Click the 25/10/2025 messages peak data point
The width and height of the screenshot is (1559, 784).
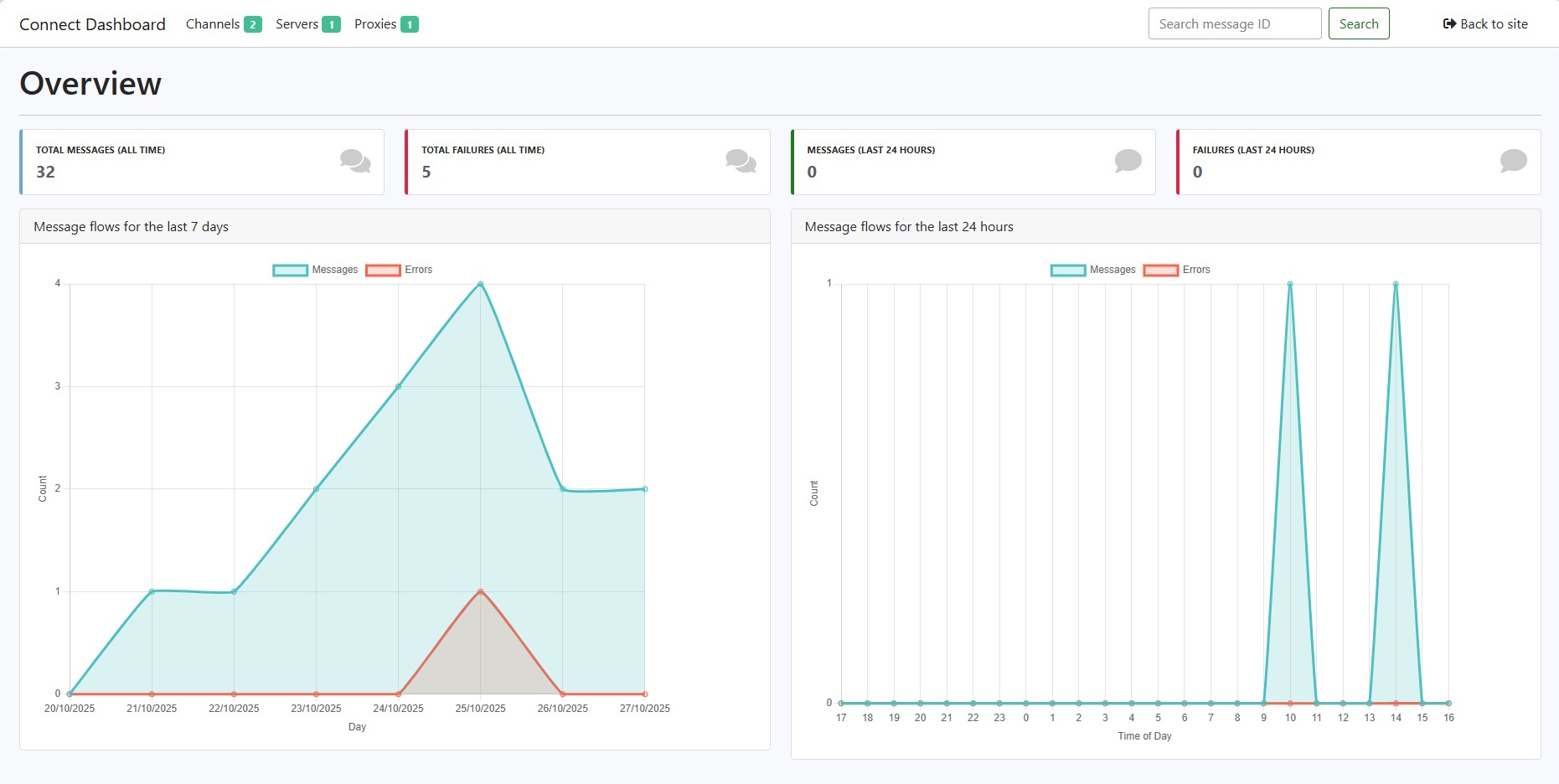(480, 284)
